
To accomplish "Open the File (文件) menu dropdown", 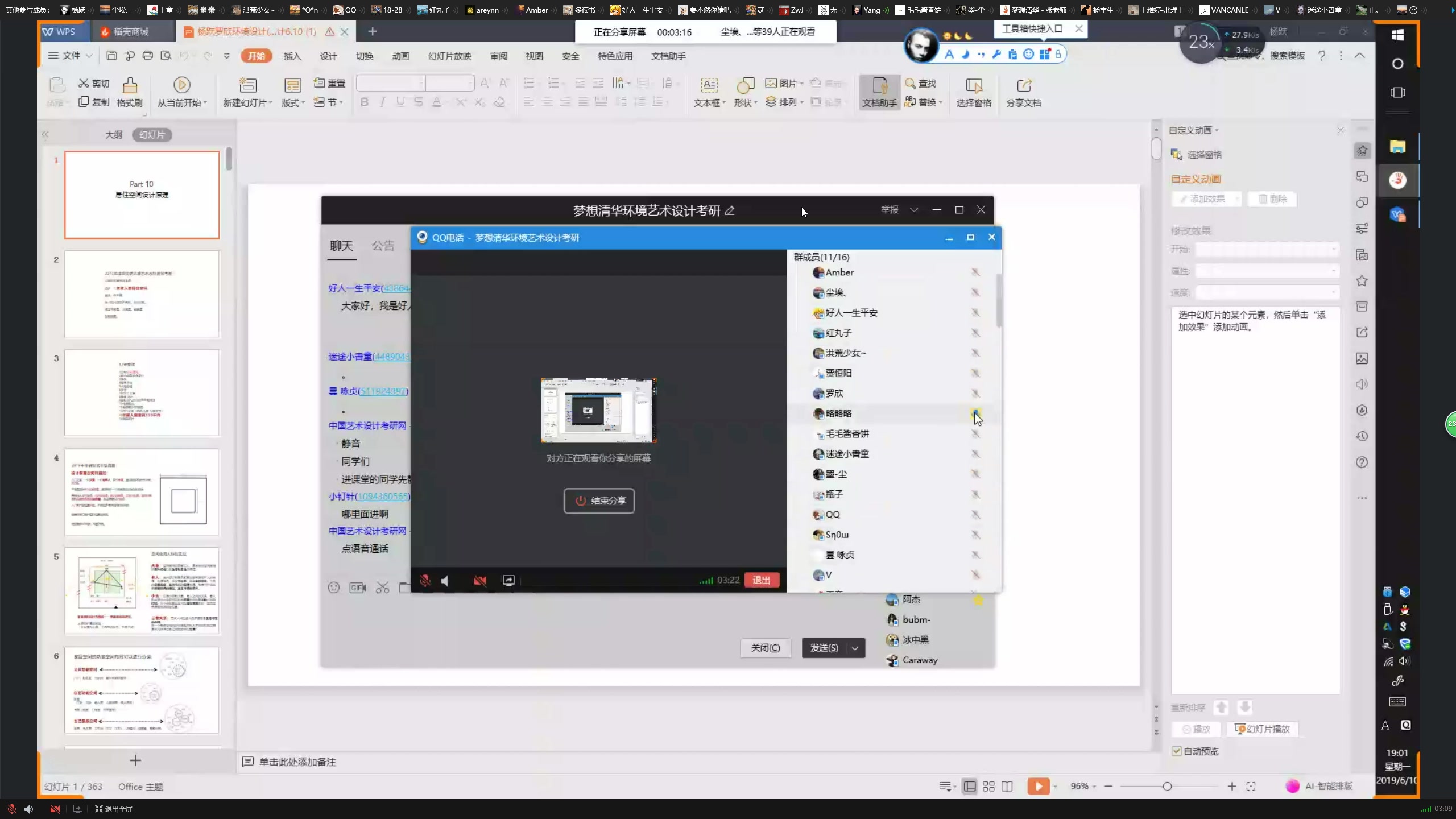I will point(71,55).
